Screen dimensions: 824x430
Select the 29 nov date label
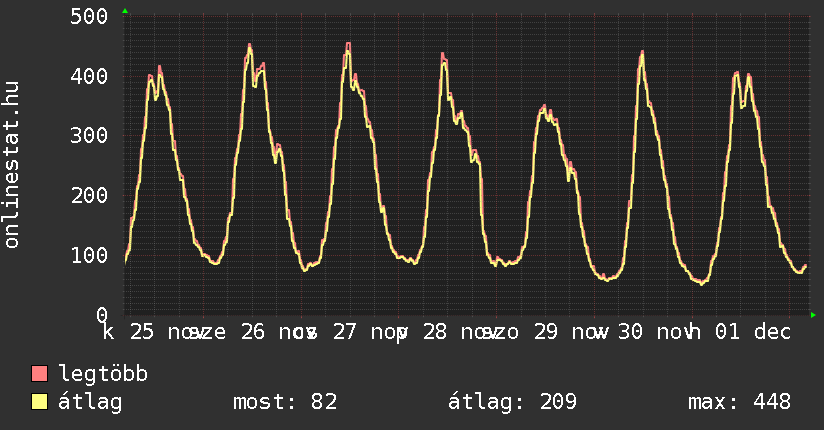pyautogui.click(x=565, y=331)
